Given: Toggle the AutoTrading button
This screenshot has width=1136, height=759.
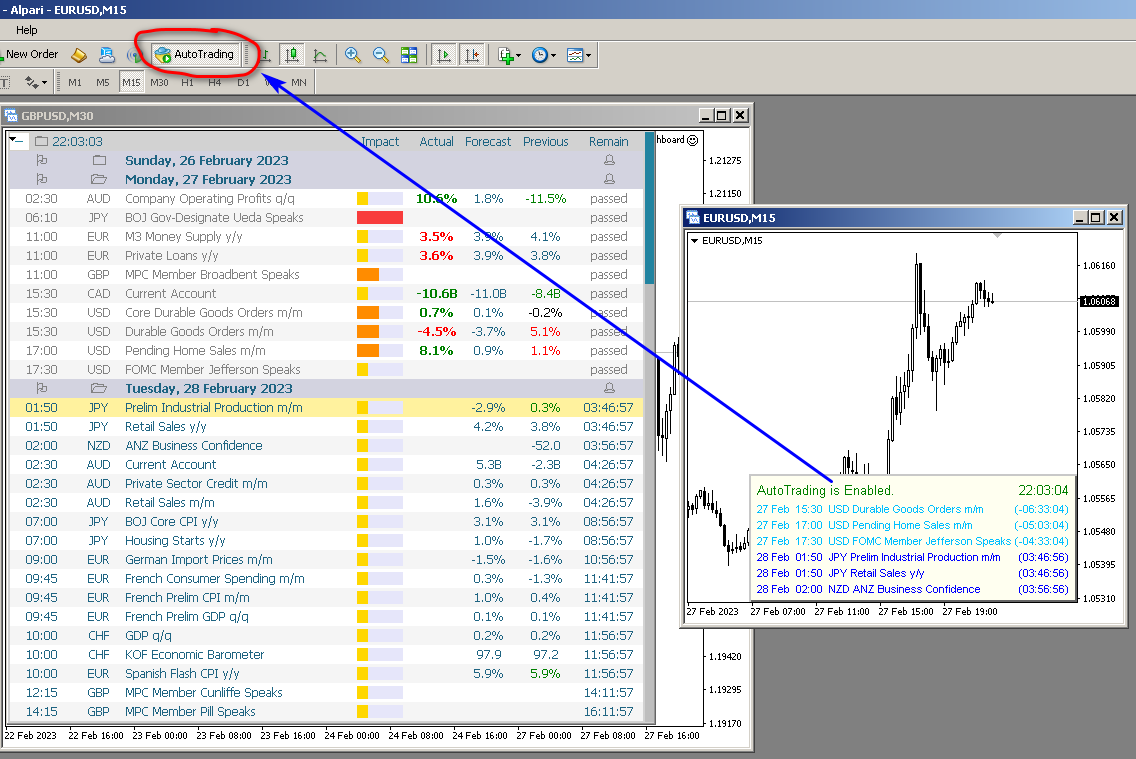Looking at the screenshot, I should pyautogui.click(x=195, y=54).
